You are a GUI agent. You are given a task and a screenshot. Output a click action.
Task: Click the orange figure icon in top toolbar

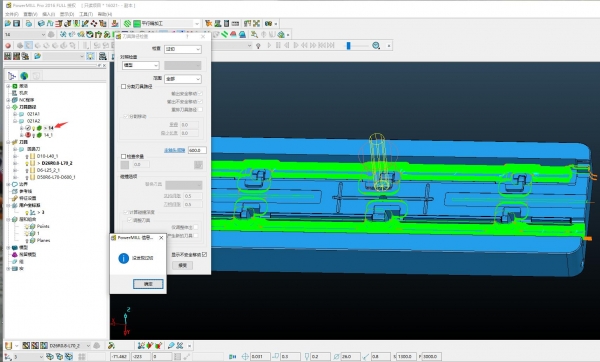coord(208,24)
